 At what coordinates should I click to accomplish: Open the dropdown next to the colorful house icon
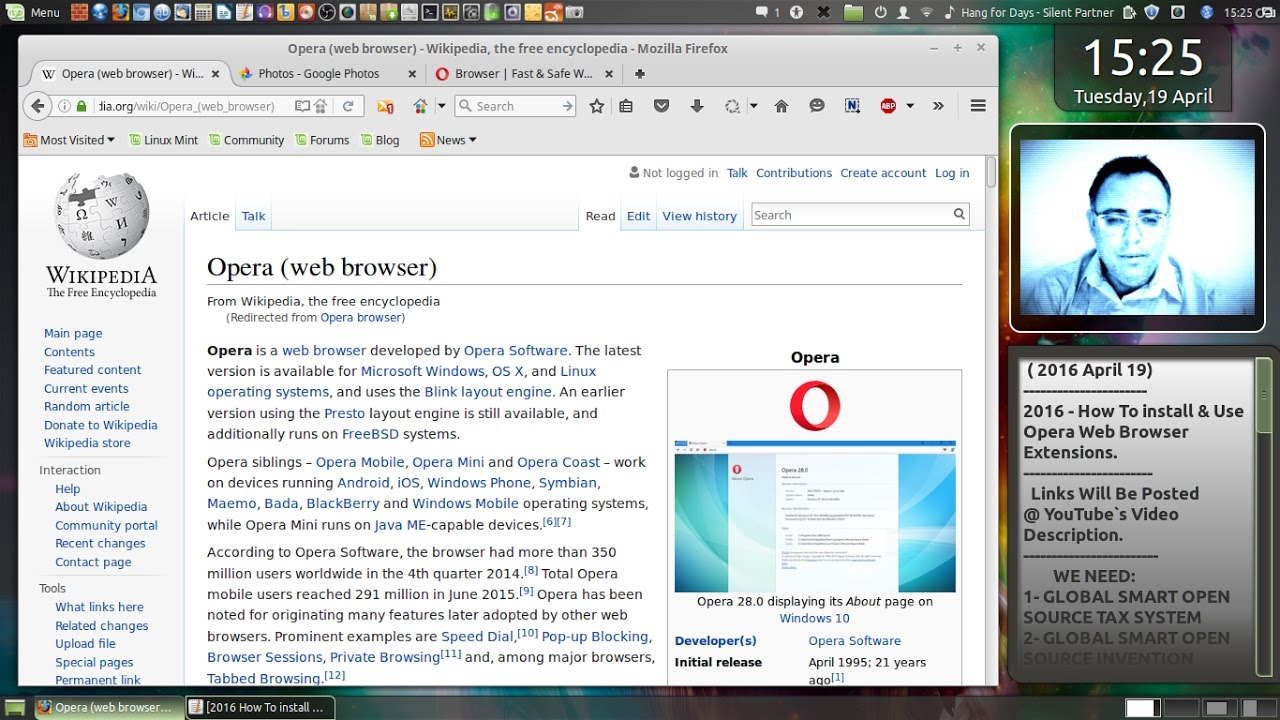coord(441,106)
